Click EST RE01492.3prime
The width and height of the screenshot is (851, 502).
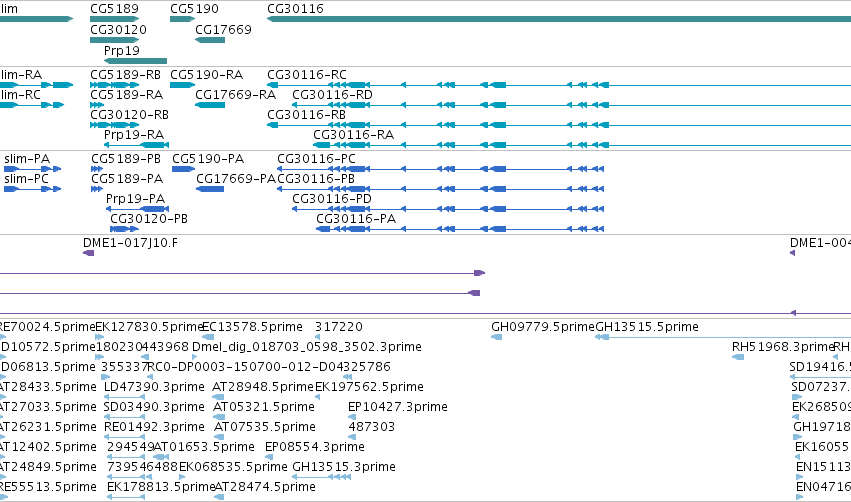[154, 427]
